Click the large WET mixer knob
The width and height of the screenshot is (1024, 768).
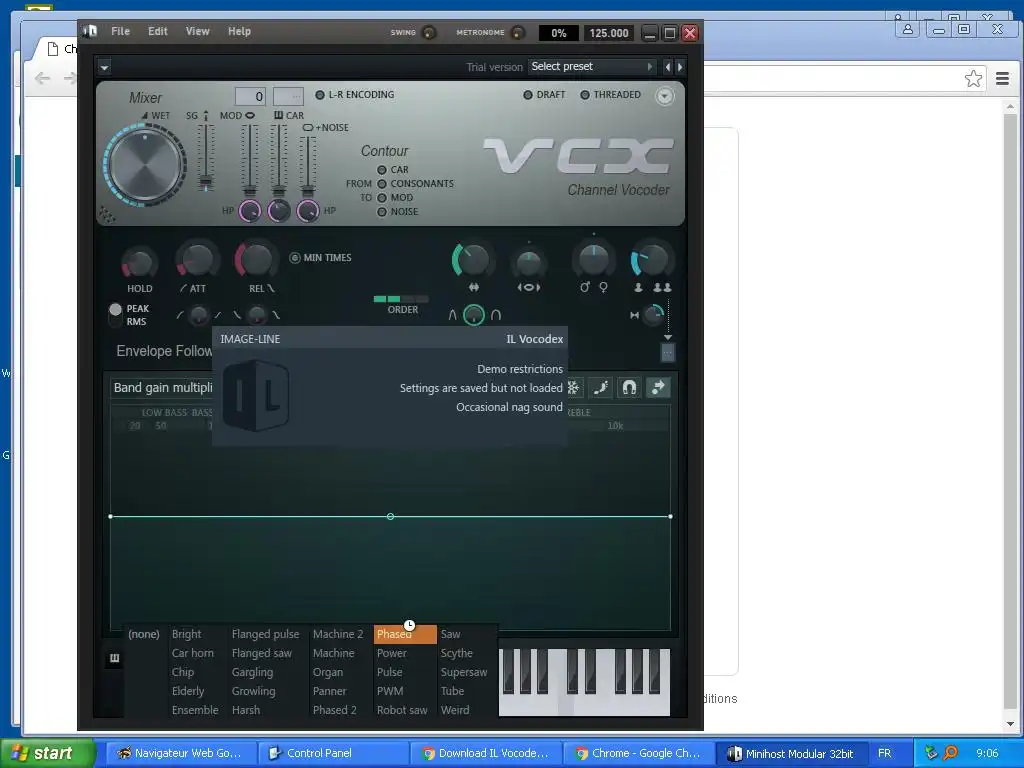click(144, 165)
